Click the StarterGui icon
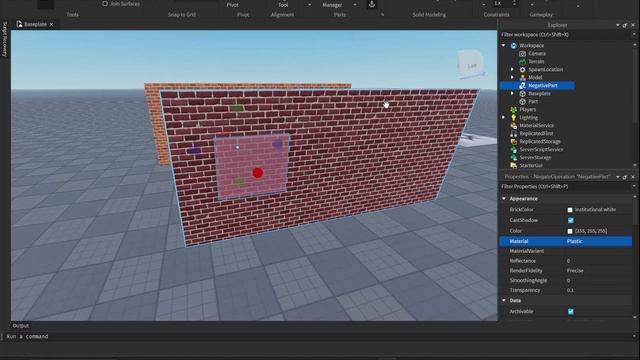Image resolution: width=640 pixels, height=360 pixels. click(x=513, y=165)
